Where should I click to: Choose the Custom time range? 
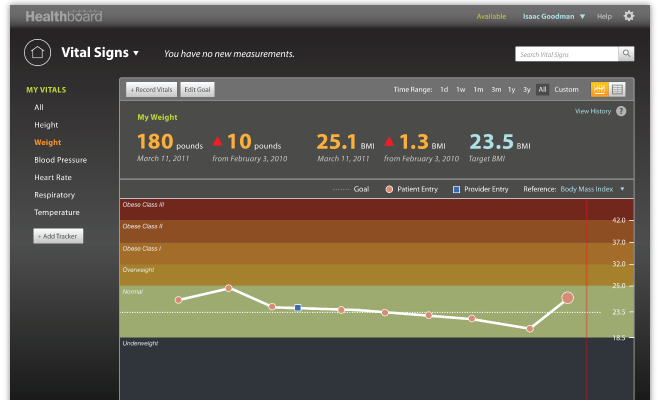click(x=566, y=90)
